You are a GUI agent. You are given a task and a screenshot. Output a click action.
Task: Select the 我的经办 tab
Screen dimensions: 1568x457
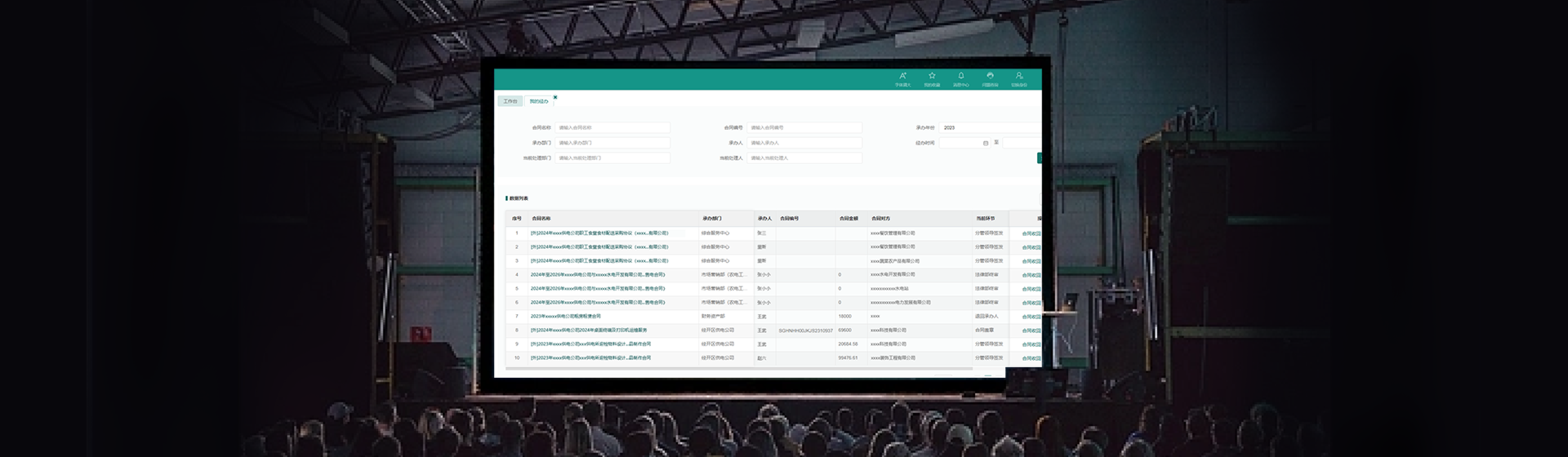tap(538, 102)
